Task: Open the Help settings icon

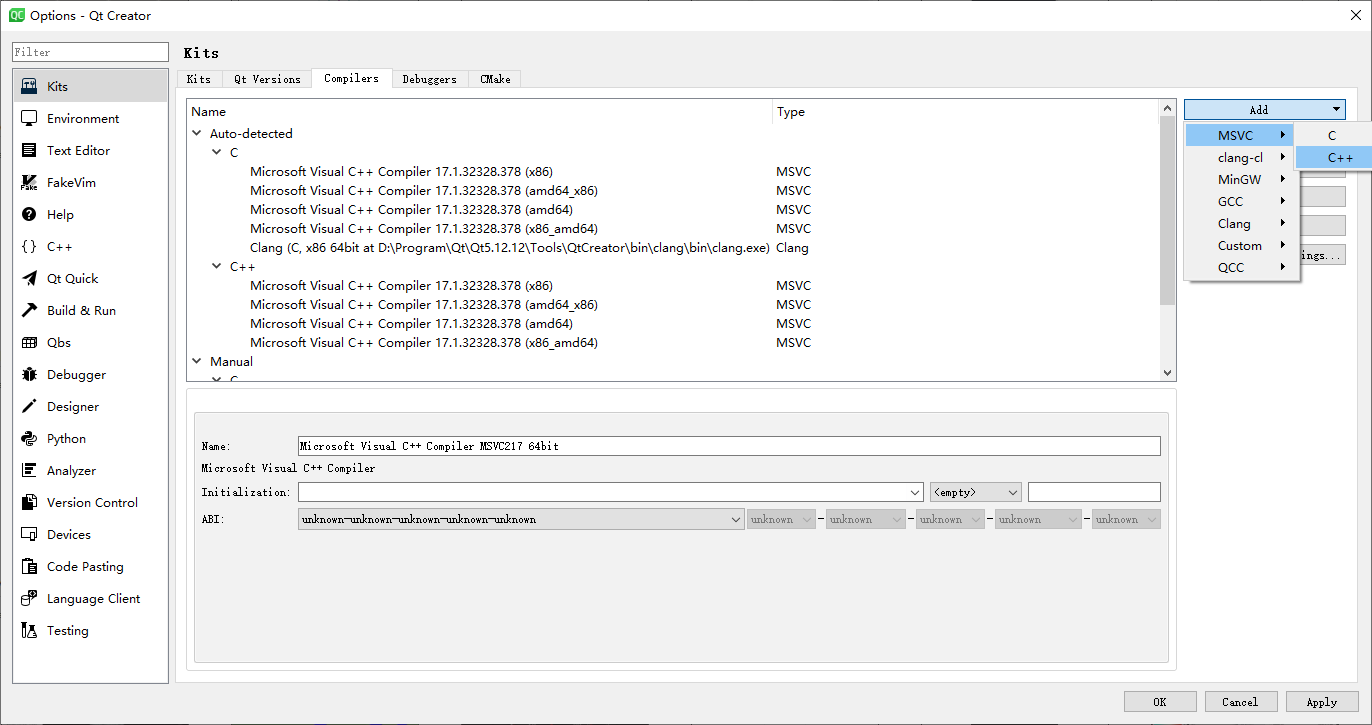Action: click(x=29, y=214)
